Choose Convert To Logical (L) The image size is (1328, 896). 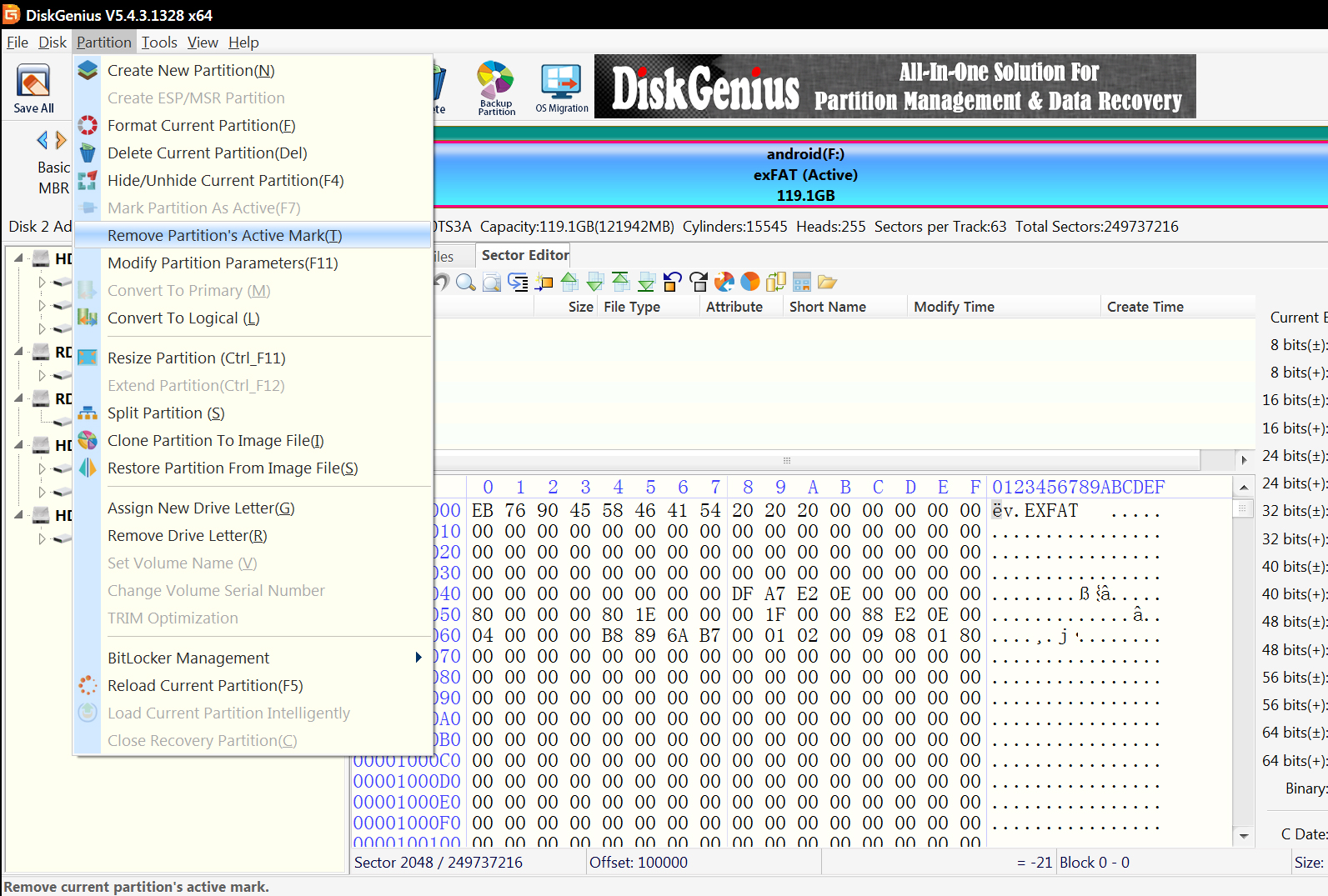coord(253,318)
